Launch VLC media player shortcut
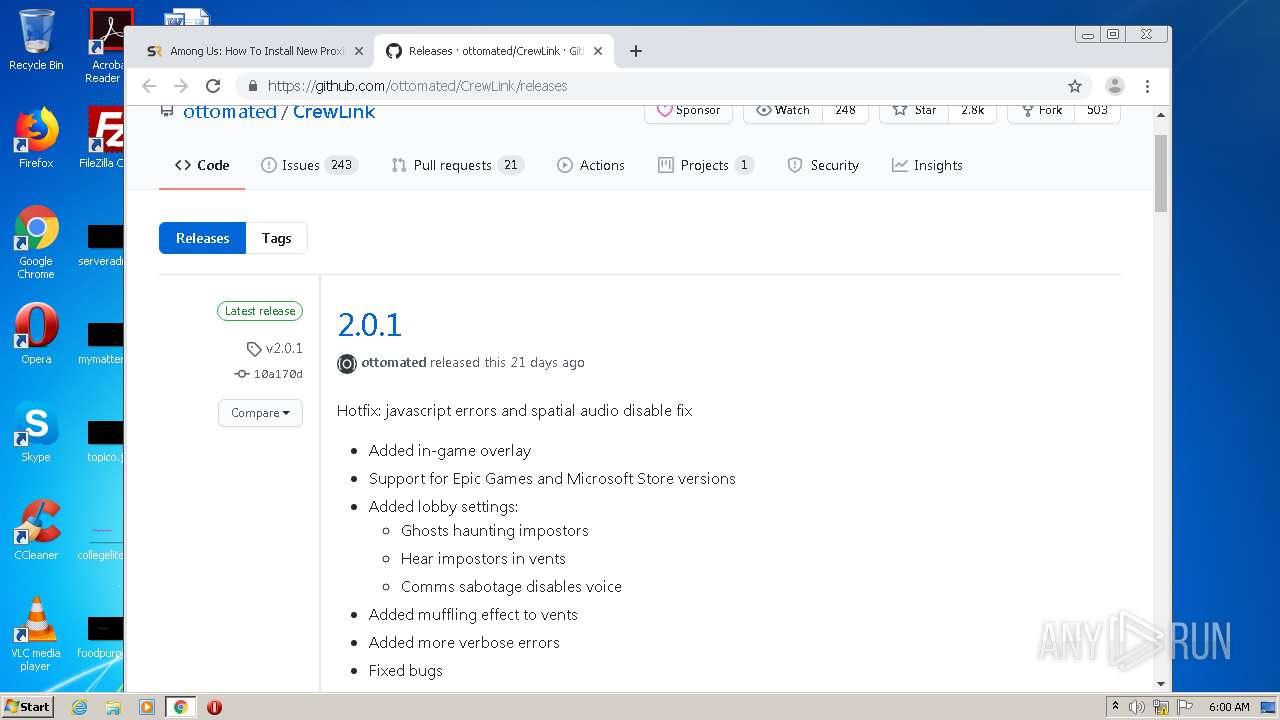1280x720 pixels. pos(36,634)
